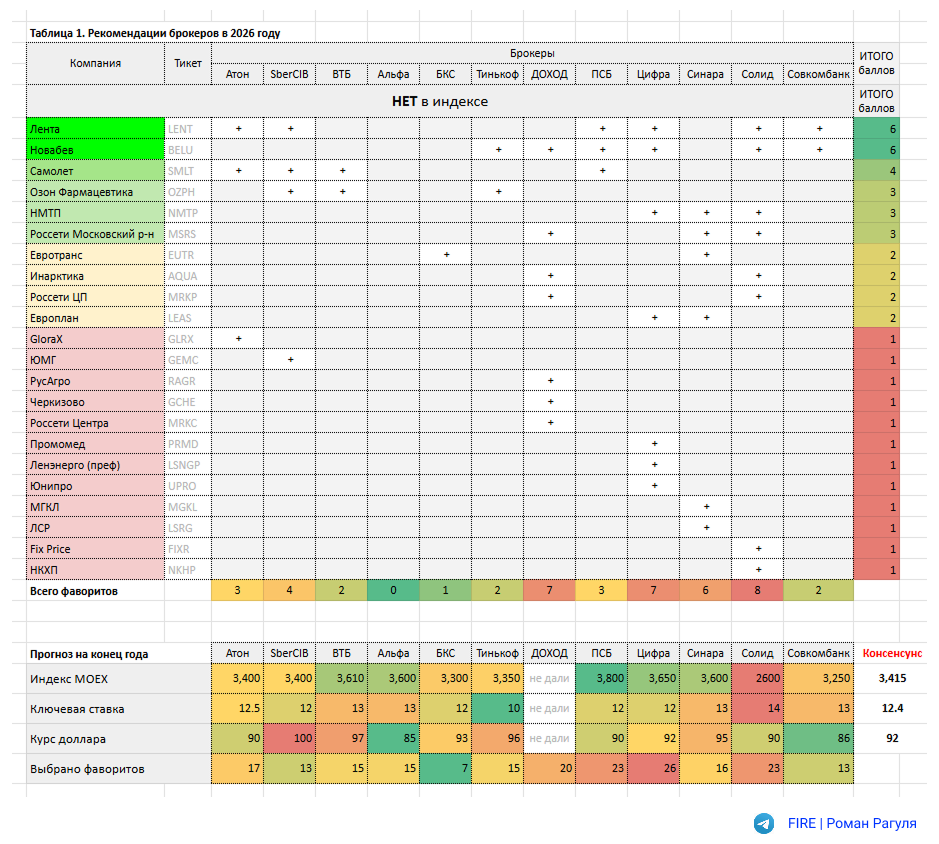Click the 'BELU' ticker cell
The height and width of the screenshot is (844, 939).
[188, 150]
